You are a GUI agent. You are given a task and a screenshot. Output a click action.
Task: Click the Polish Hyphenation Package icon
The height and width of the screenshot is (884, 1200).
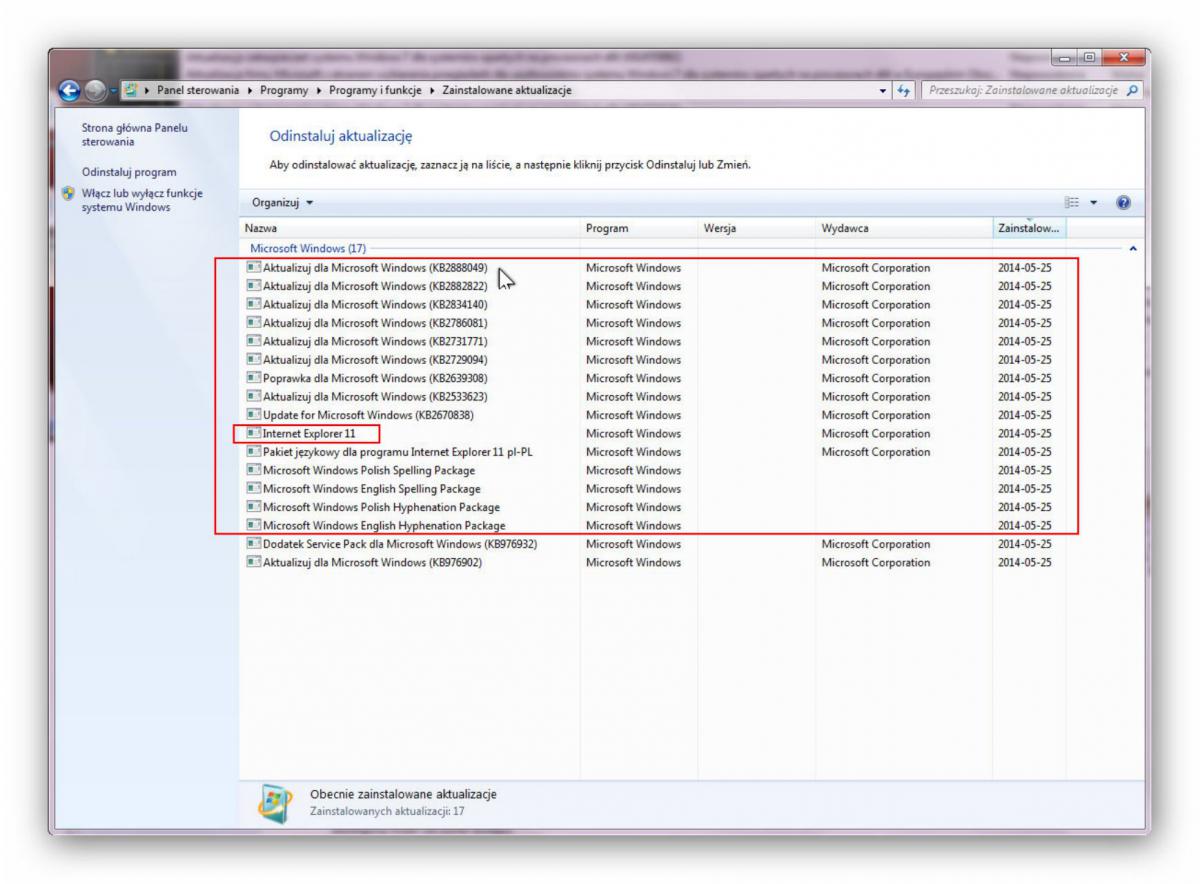(x=253, y=507)
